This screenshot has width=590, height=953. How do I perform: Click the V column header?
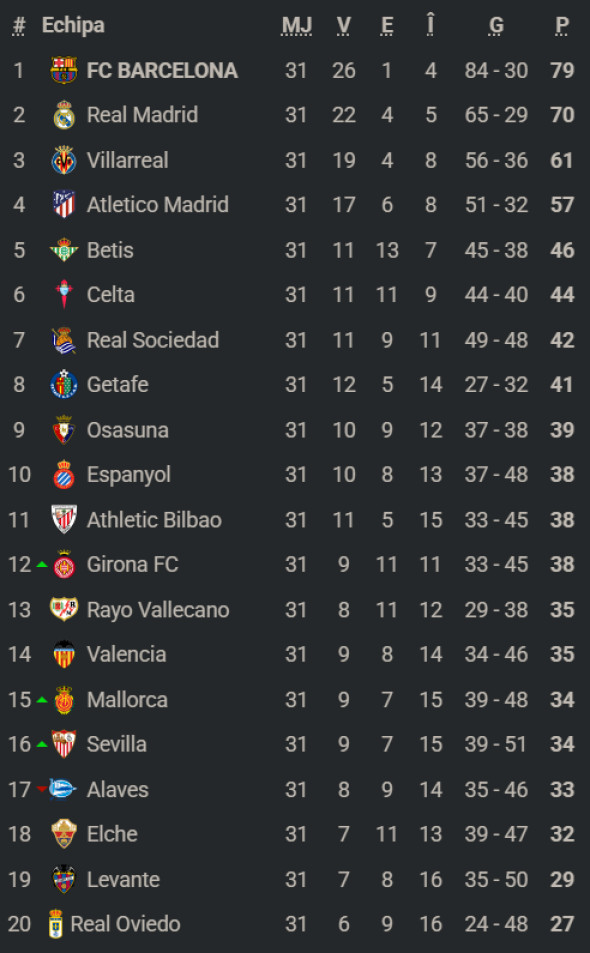coord(344,25)
